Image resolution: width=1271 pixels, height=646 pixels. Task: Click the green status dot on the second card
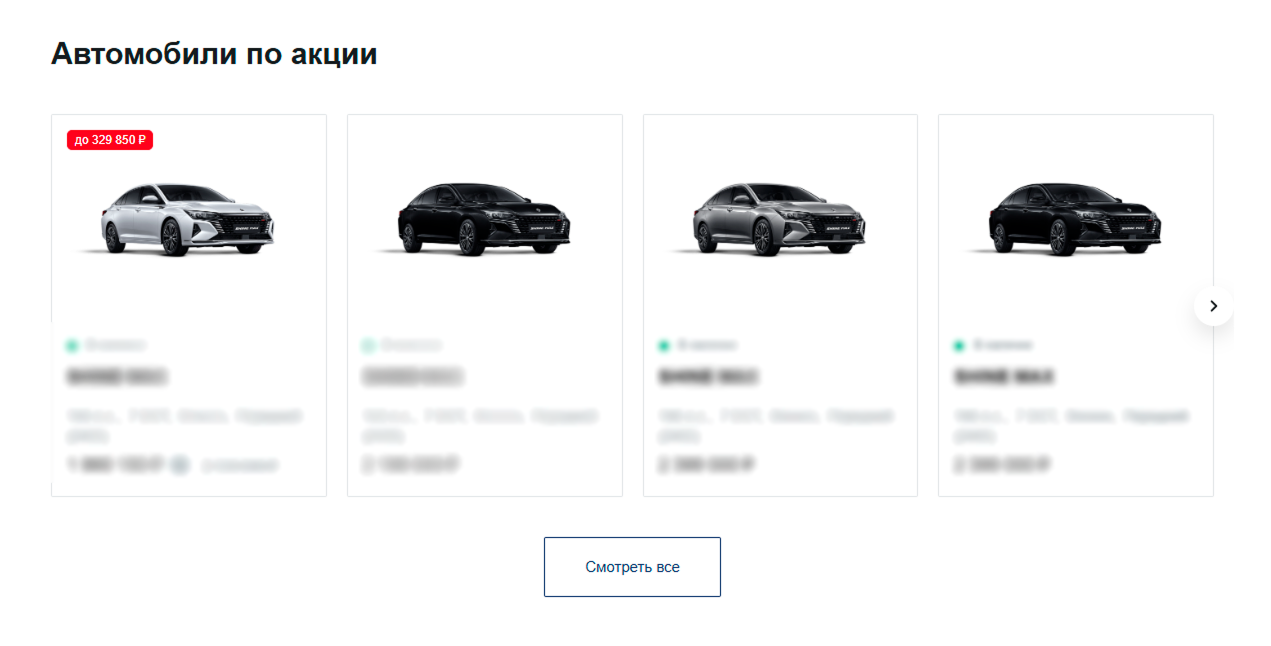tap(368, 346)
